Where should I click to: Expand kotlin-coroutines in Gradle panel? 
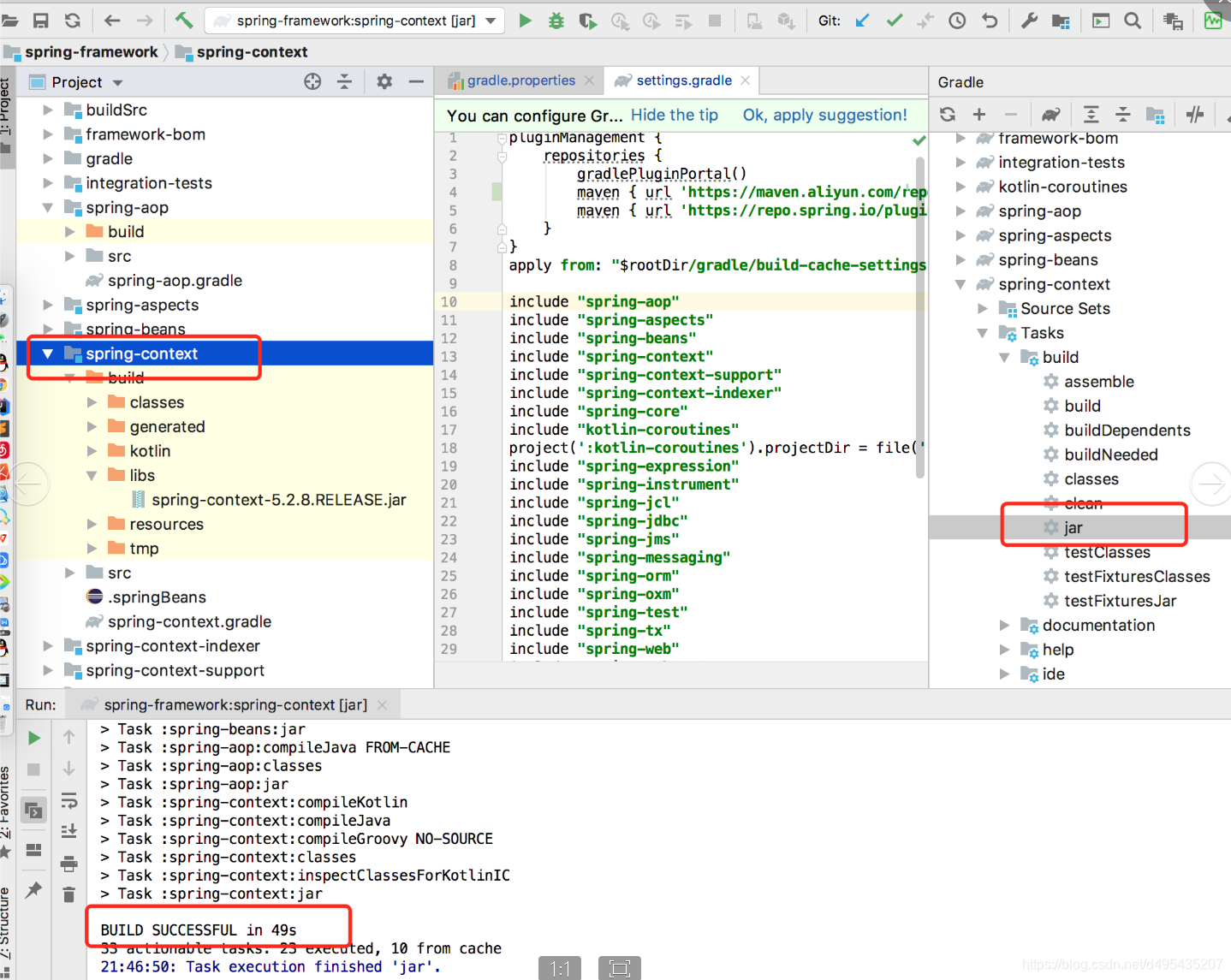[960, 187]
